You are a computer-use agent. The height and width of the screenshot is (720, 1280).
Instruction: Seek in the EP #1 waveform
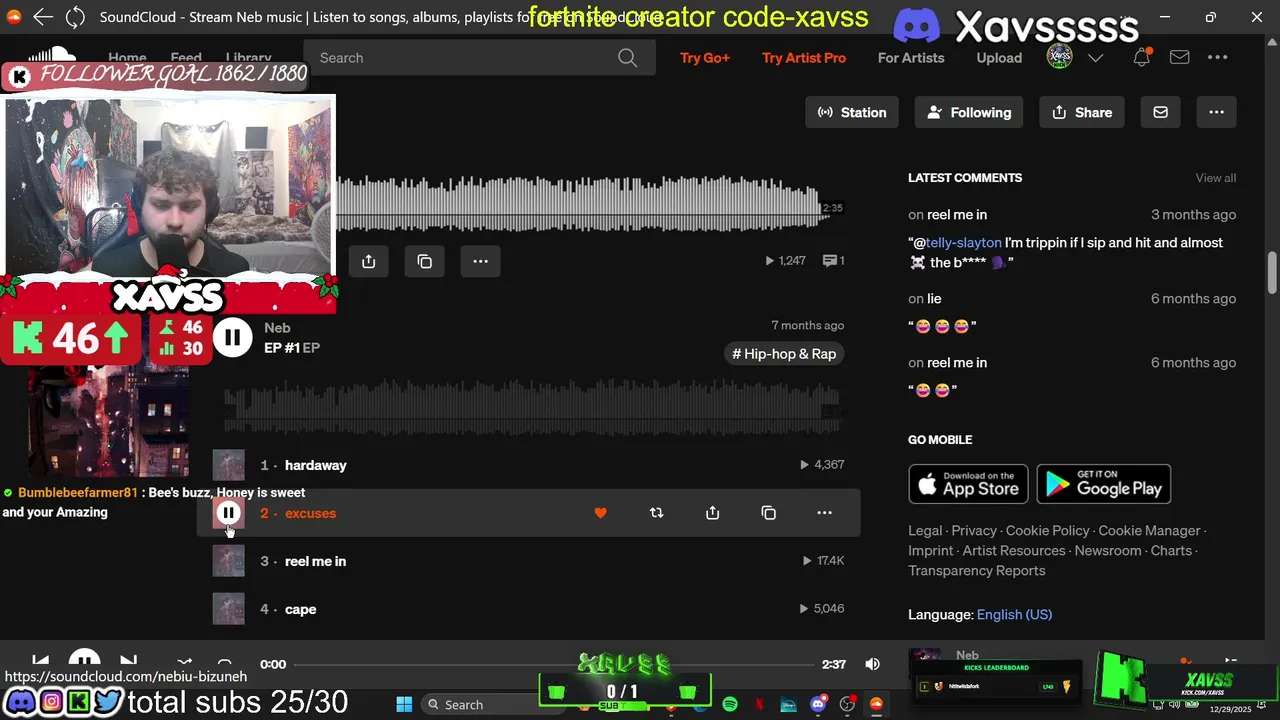click(x=532, y=408)
